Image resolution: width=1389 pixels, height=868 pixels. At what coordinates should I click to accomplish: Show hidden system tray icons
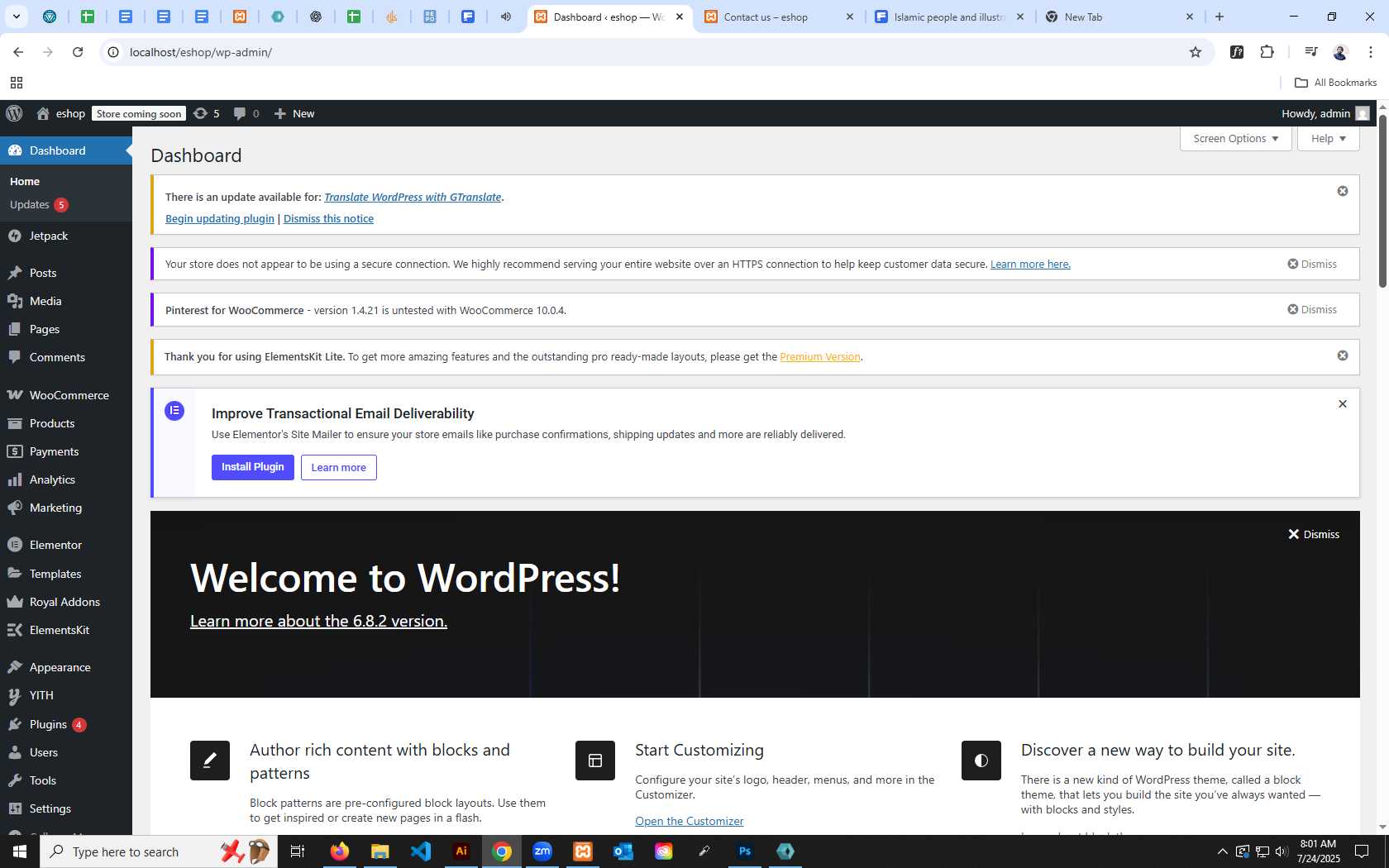pyautogui.click(x=1222, y=851)
